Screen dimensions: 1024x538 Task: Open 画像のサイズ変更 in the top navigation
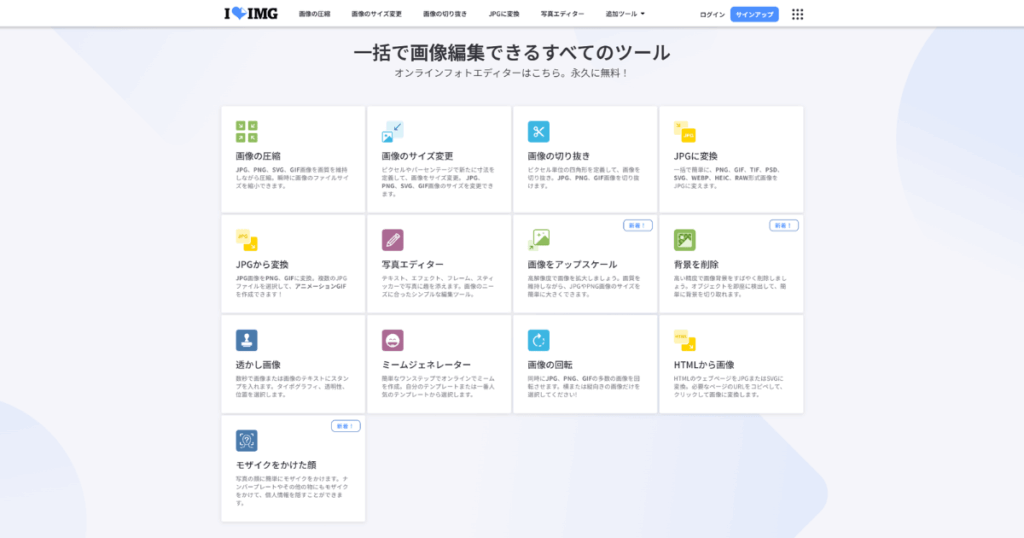click(377, 14)
